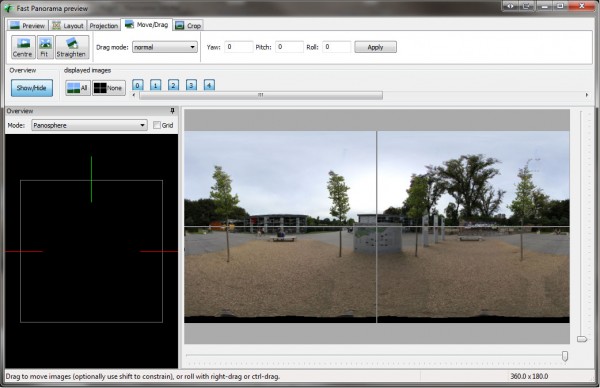600x388 pixels.
Task: Click the Centre panorama icon button
Action: point(23,47)
